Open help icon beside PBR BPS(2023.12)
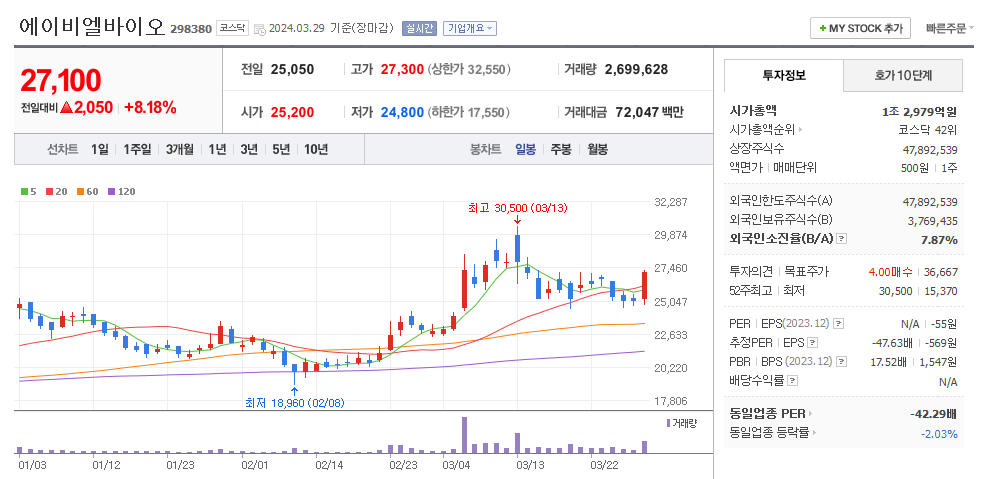The image size is (982, 479). click(841, 361)
